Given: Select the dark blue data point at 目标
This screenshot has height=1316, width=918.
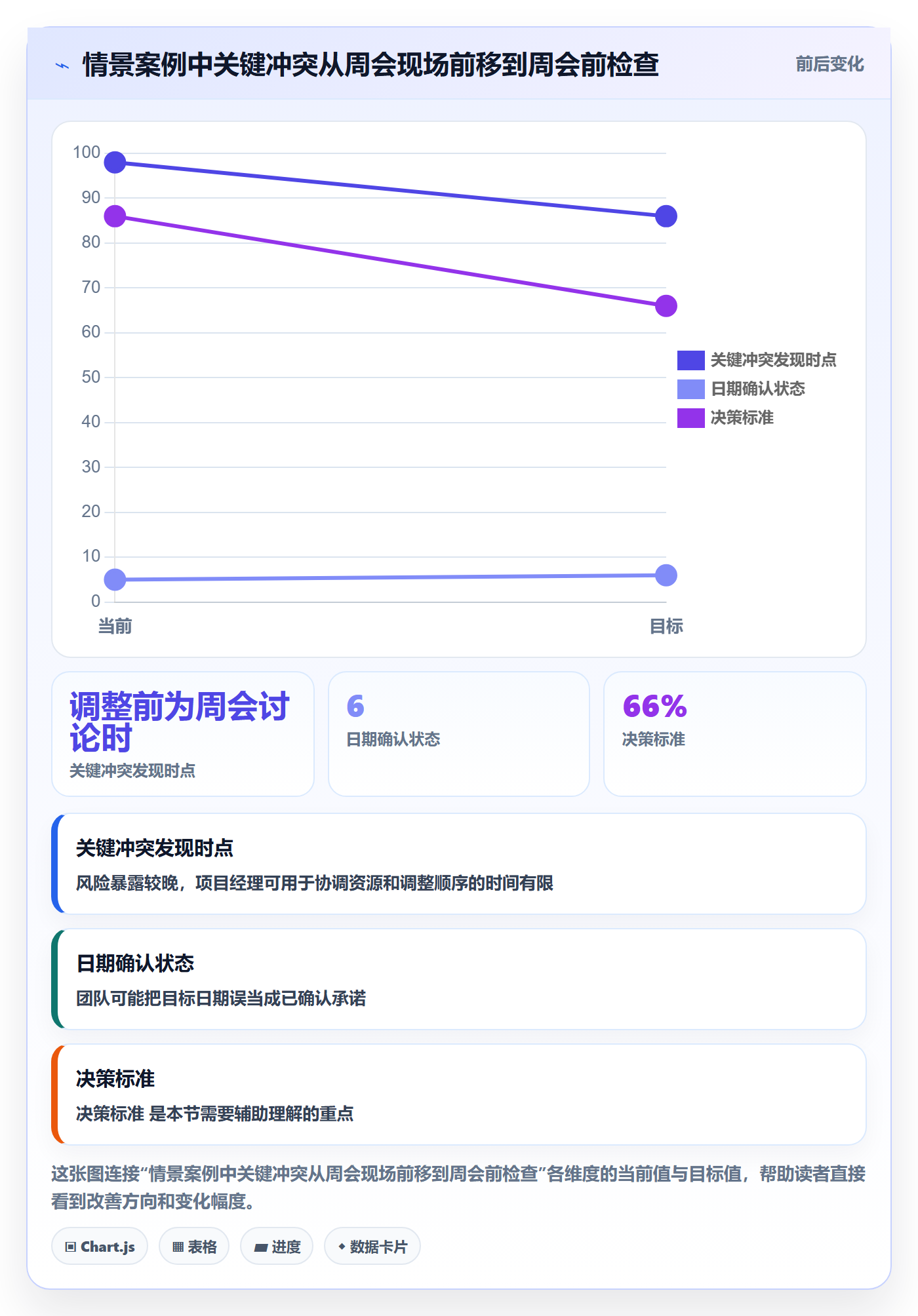Looking at the screenshot, I should [x=666, y=216].
